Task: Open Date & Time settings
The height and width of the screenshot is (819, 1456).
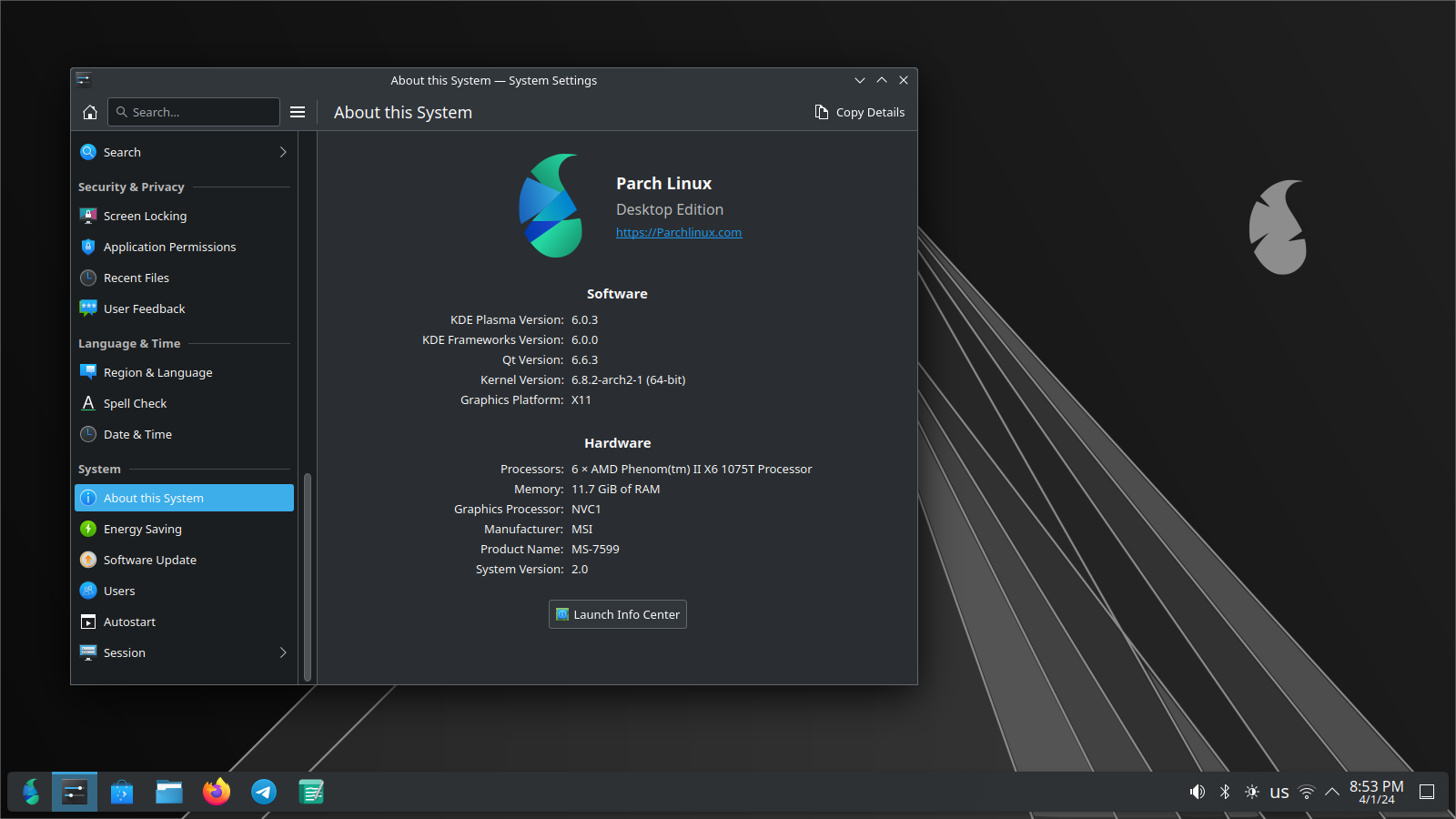Action: 184,434
